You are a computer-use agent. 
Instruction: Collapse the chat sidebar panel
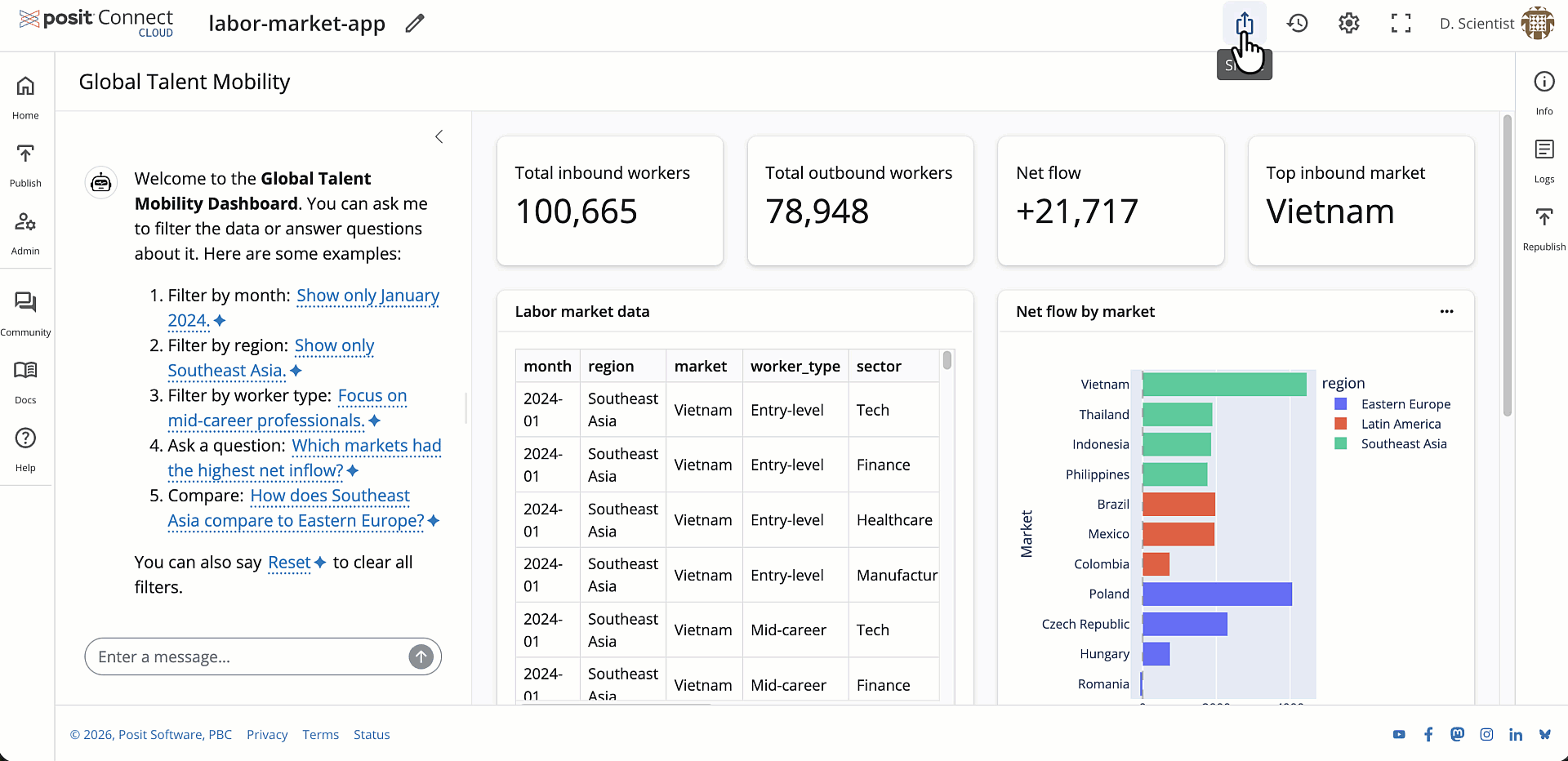pos(439,136)
